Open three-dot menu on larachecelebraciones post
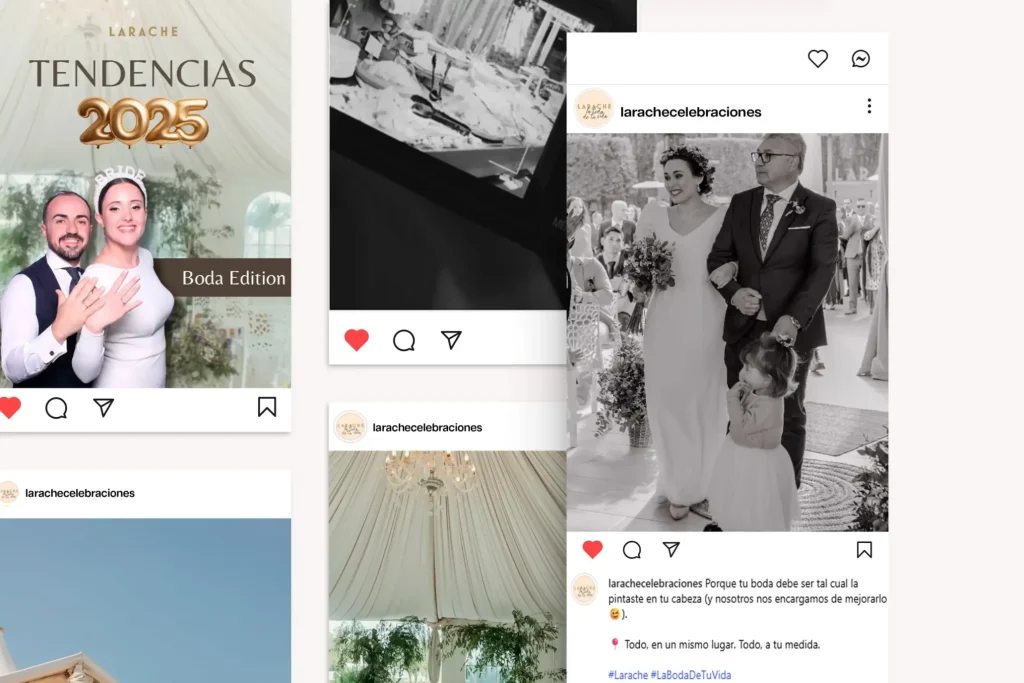1024x683 pixels. [869, 106]
